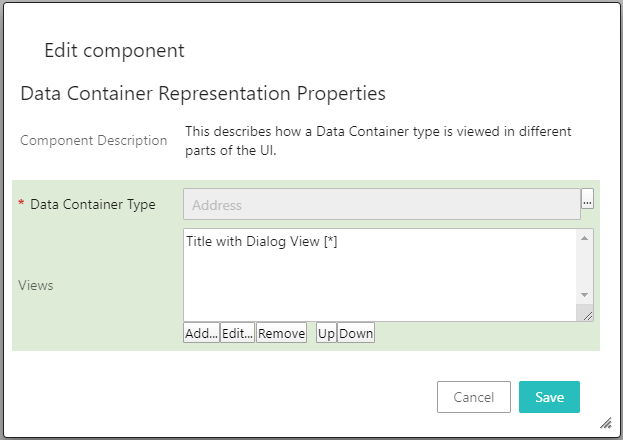The image size is (623, 440).
Task: Open the Add... view dialog
Action: click(x=201, y=333)
